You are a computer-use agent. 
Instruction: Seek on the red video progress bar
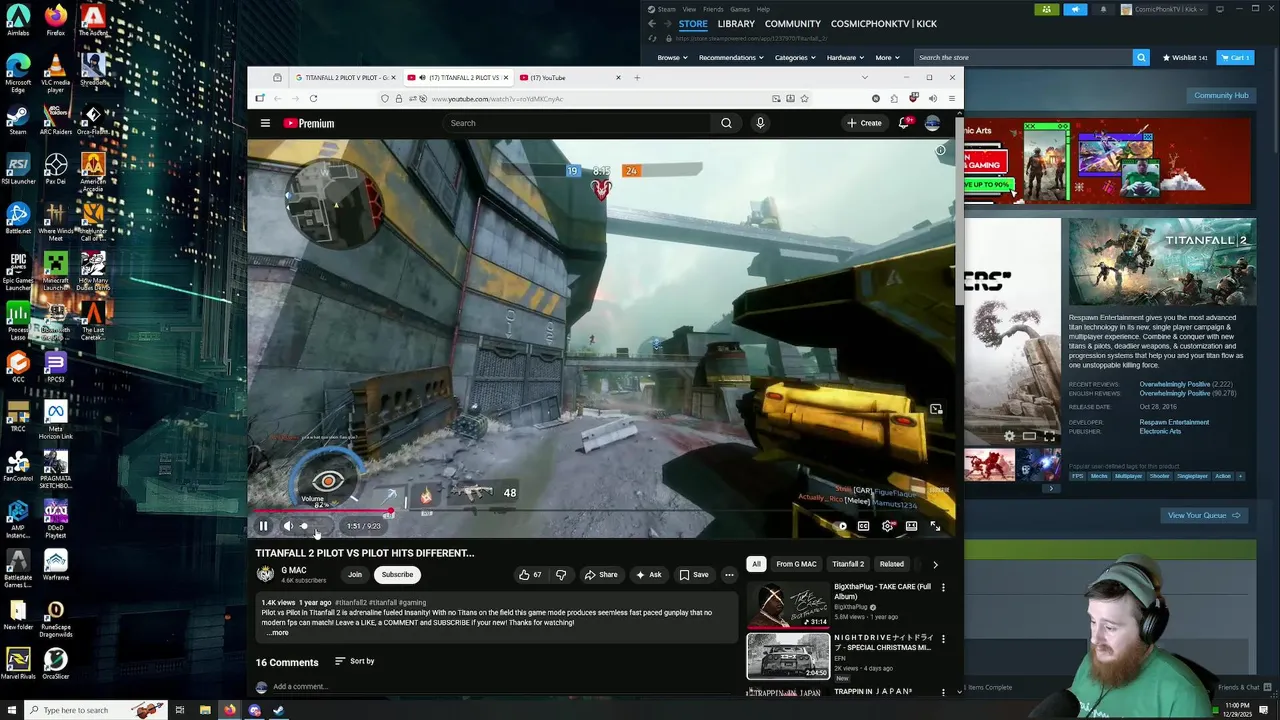(600, 512)
